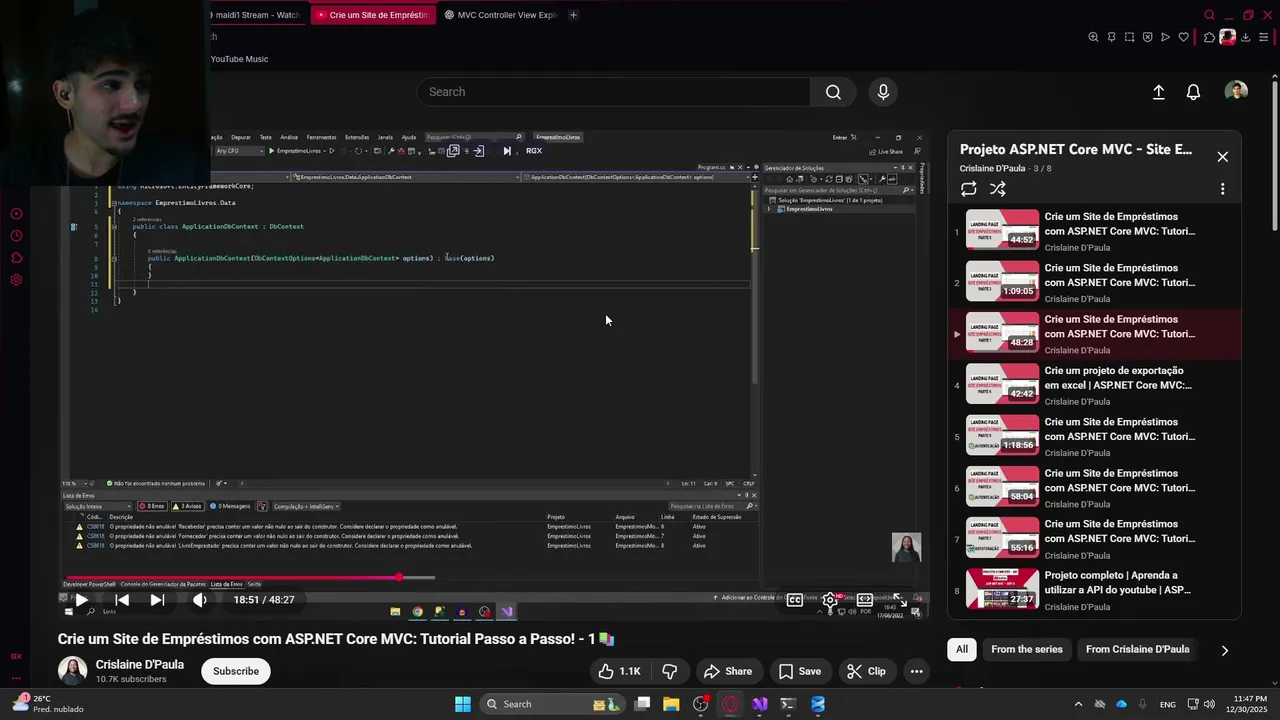Open playlist options three-dot menu
1280x720 pixels.
pyautogui.click(x=1222, y=189)
